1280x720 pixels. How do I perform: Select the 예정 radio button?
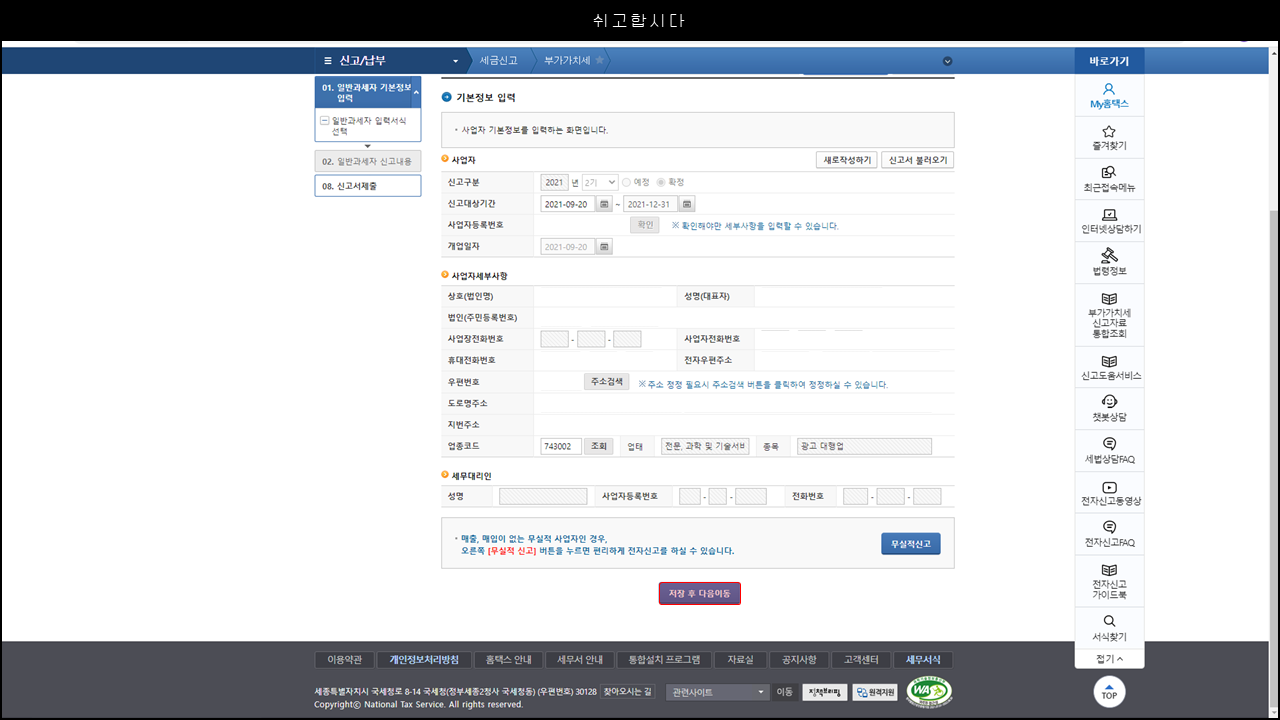626,182
